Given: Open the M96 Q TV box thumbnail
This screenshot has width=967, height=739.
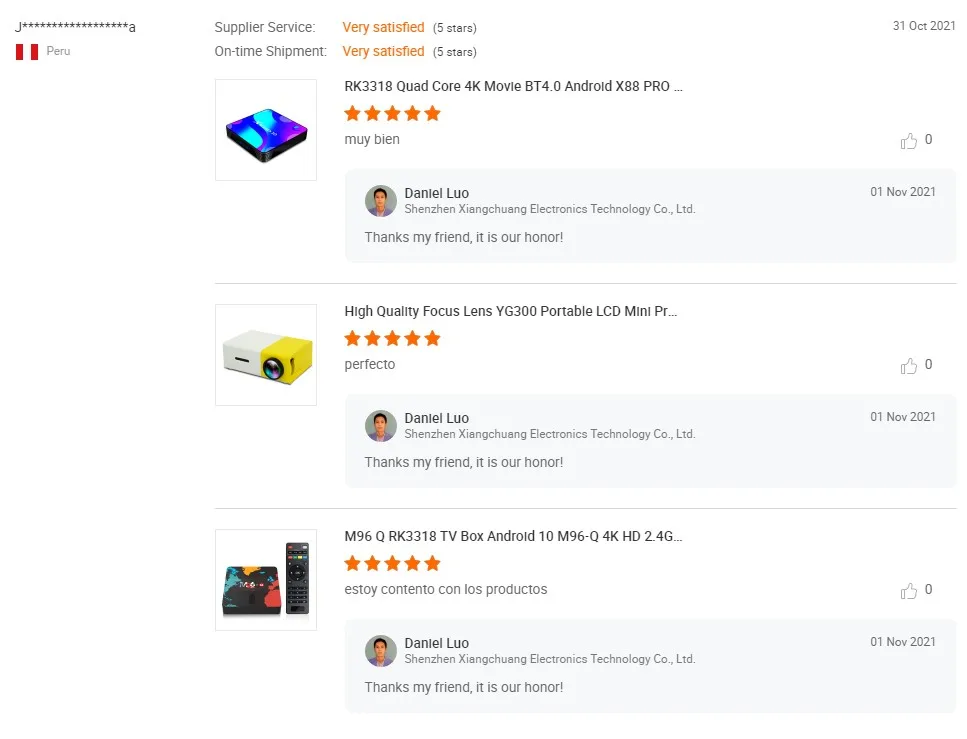Looking at the screenshot, I should point(266,580).
